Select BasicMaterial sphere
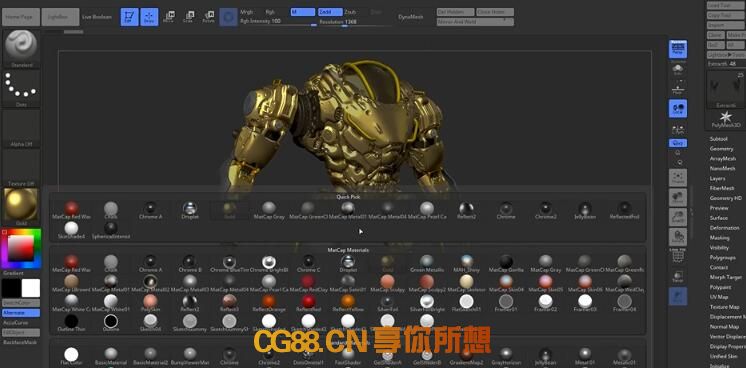Viewport: 746px width, 368px height. click(111, 357)
